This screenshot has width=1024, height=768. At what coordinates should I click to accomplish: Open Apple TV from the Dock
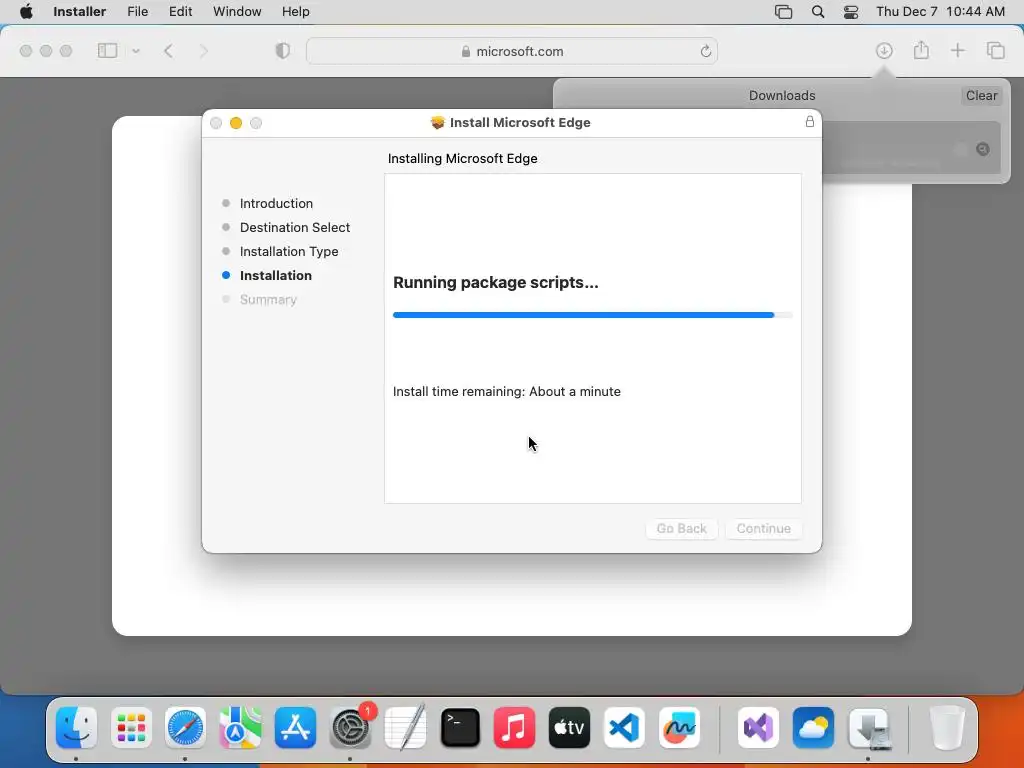(569, 728)
